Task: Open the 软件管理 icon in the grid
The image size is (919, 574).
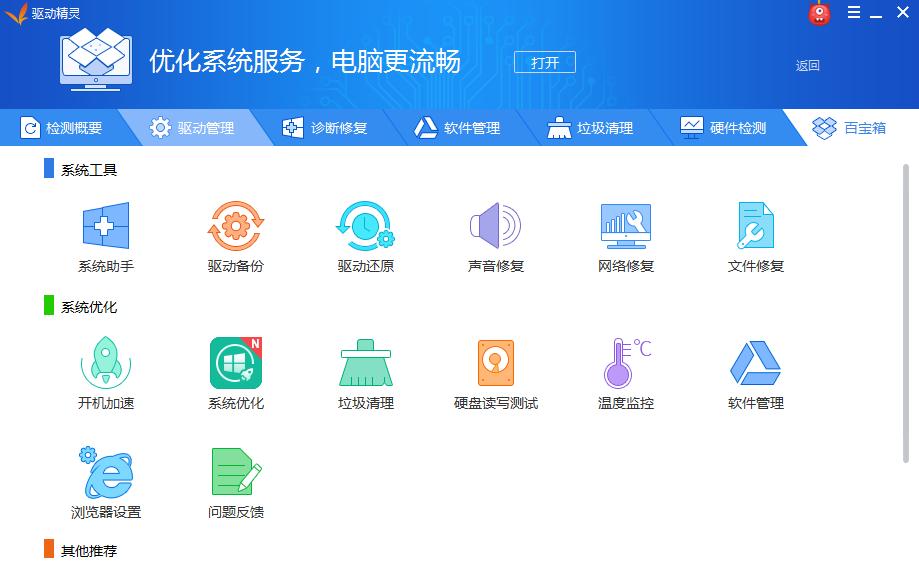Action: point(755,363)
